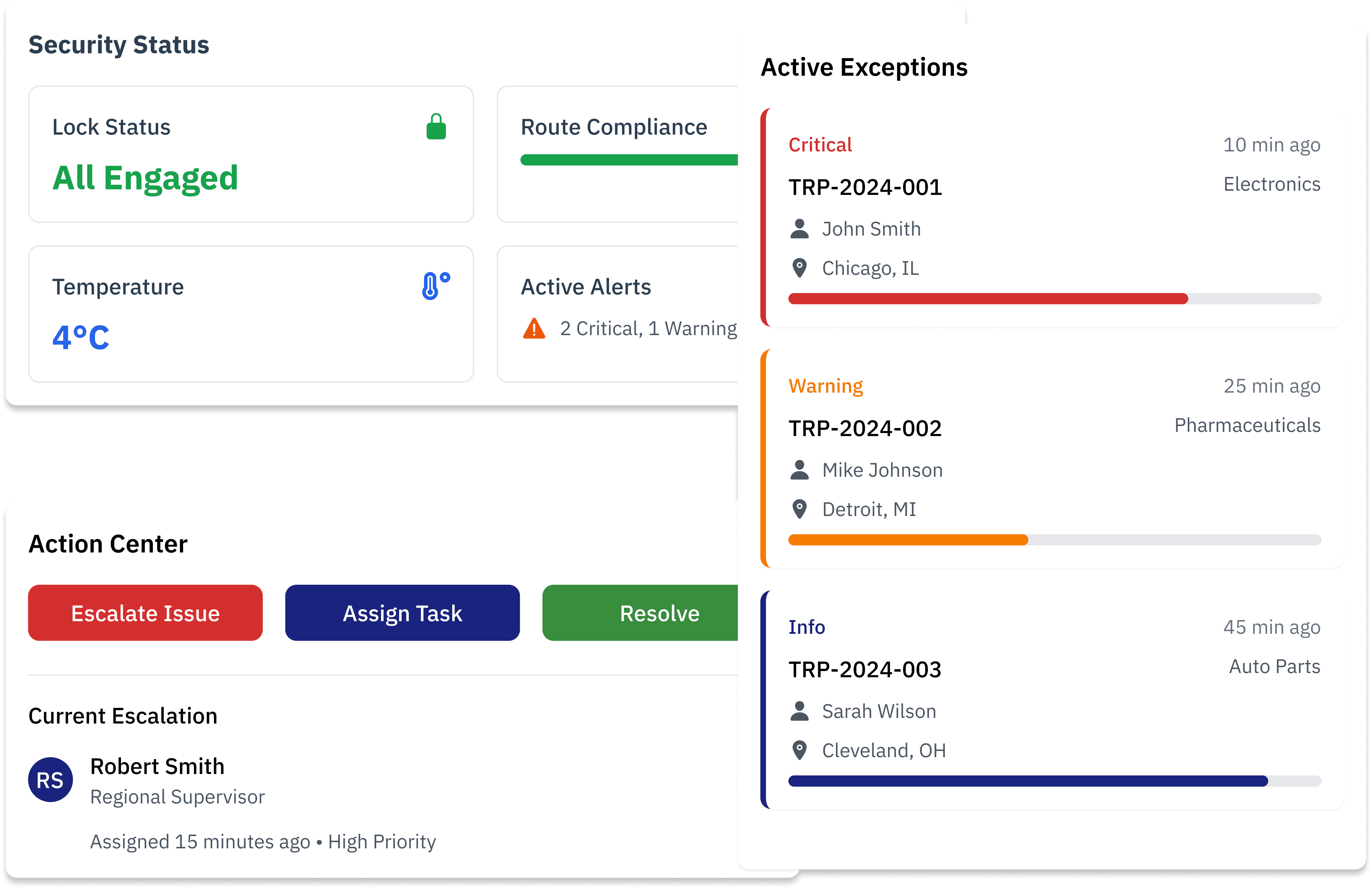Click the green Route Compliance bar
Viewport: 1372px width, 889px height.
(629, 160)
